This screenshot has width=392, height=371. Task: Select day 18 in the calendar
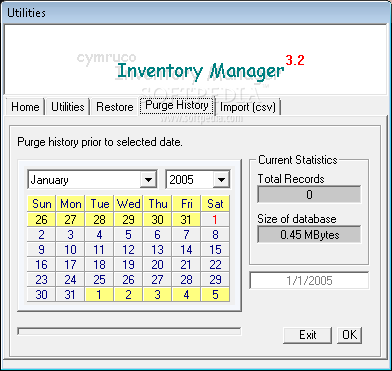click(99, 265)
